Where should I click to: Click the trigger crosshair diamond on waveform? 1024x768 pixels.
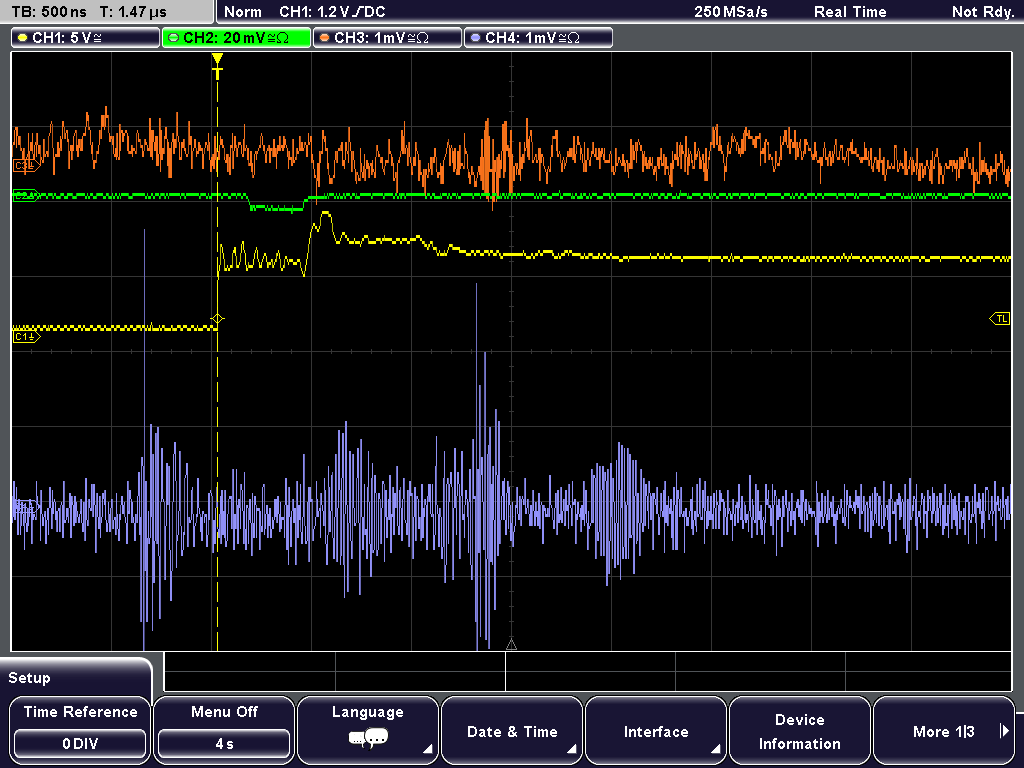click(217, 319)
